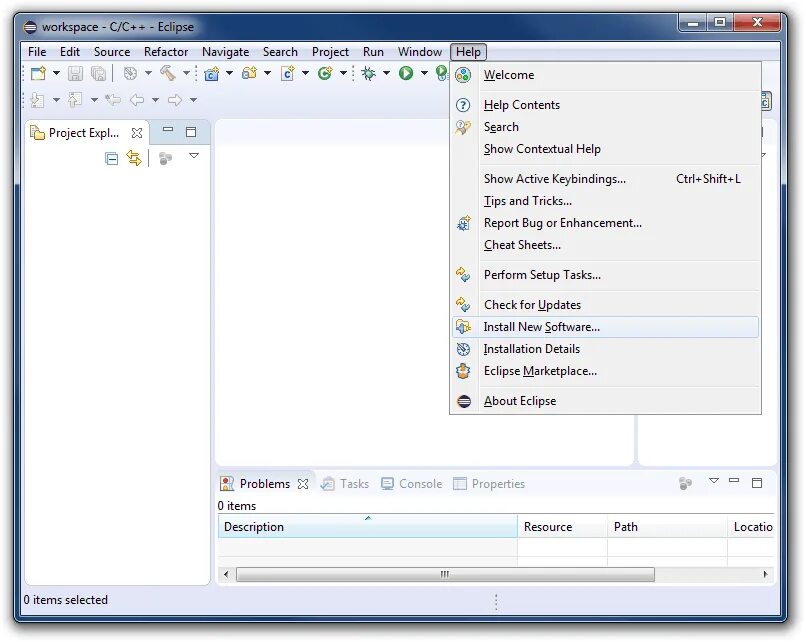The image size is (806, 642).
Task: Choose Report Bug or Enhancement item
Action: [x=605, y=223]
